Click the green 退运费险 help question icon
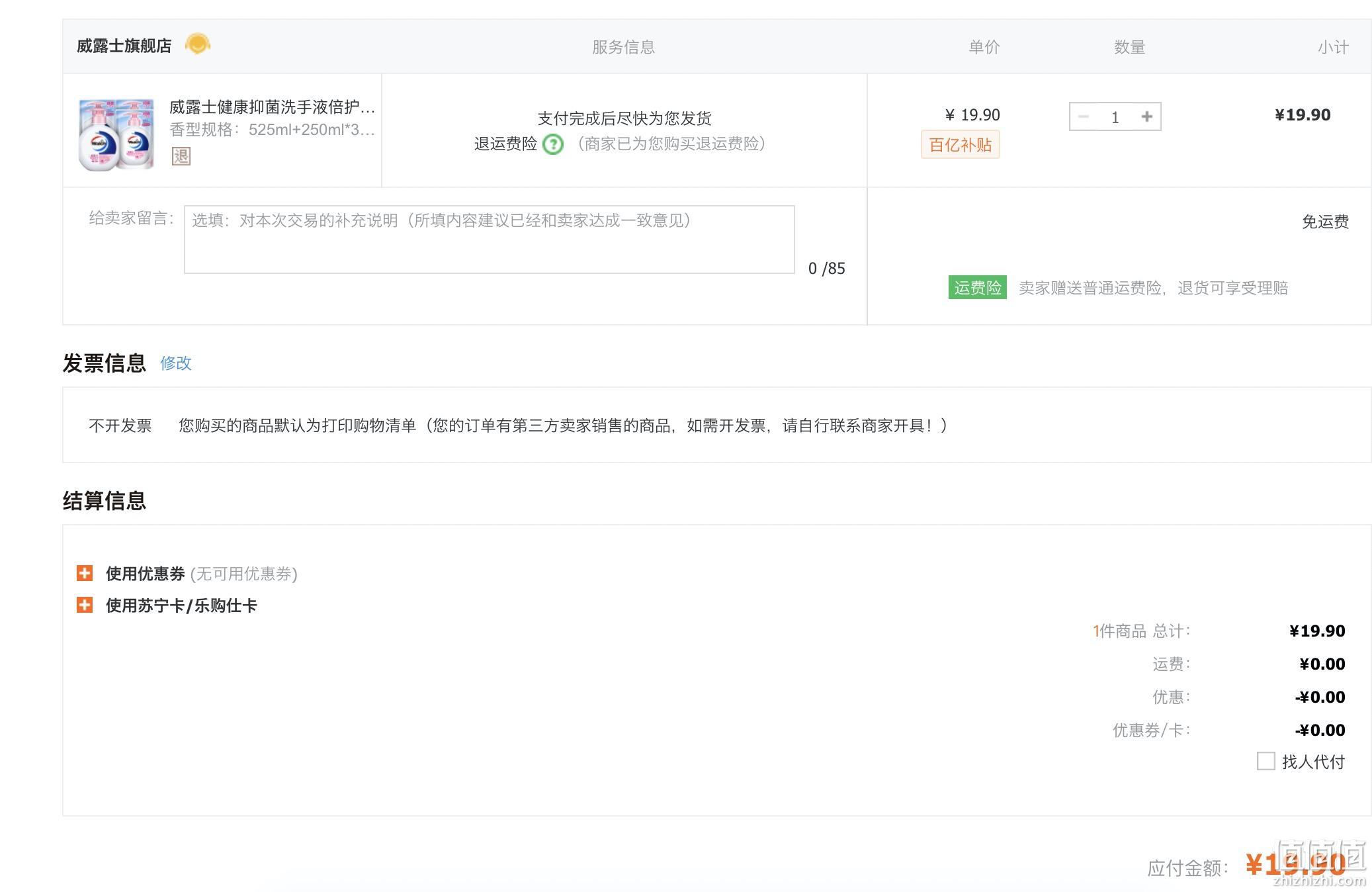The width and height of the screenshot is (1372, 892). pos(552,144)
